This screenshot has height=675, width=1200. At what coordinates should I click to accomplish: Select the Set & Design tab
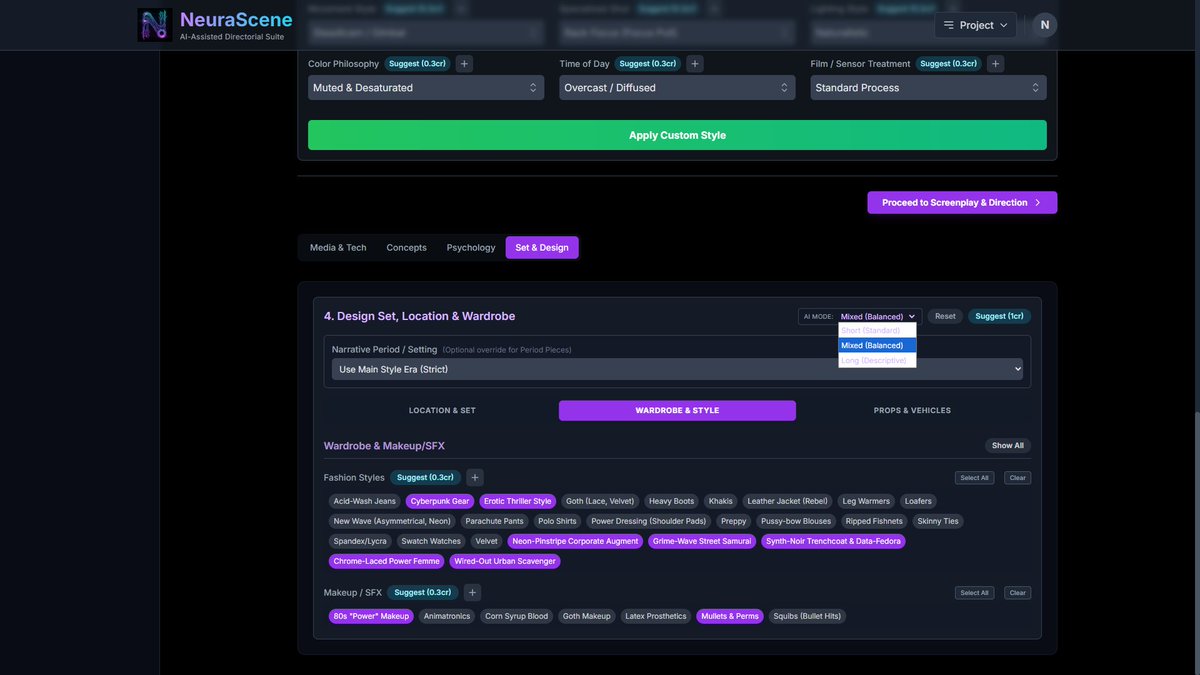click(x=542, y=248)
